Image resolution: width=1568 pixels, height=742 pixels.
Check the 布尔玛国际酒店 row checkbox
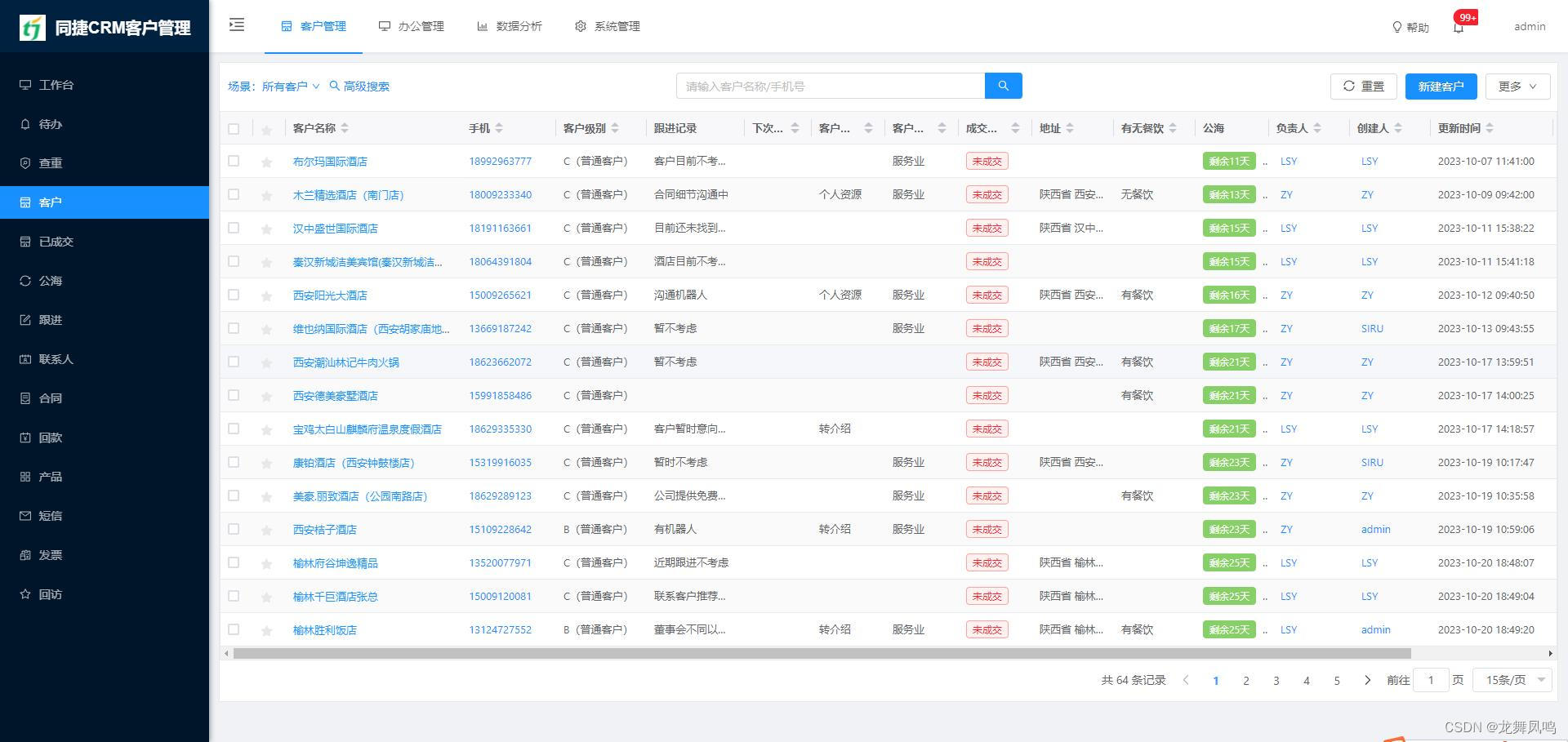[234, 161]
